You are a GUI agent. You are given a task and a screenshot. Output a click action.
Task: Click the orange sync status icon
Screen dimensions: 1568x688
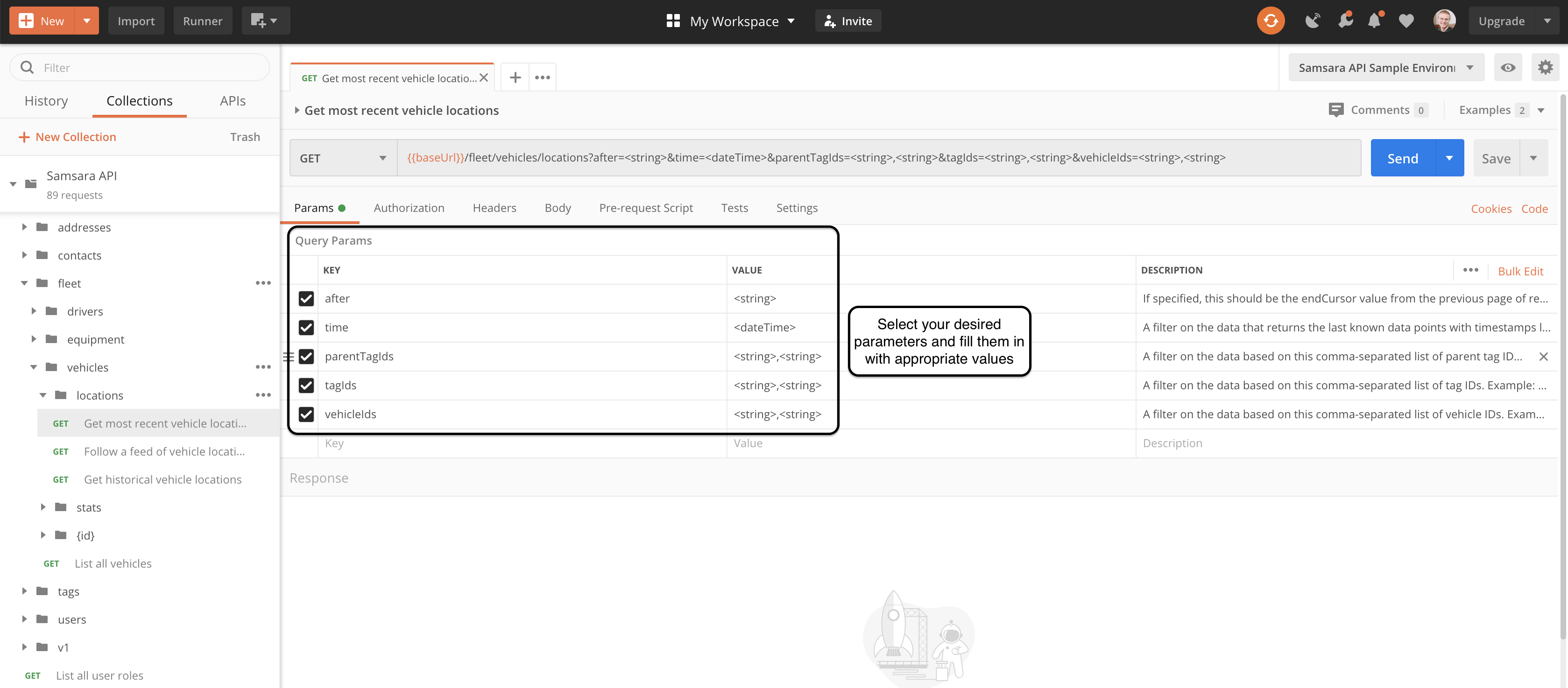point(1271,21)
